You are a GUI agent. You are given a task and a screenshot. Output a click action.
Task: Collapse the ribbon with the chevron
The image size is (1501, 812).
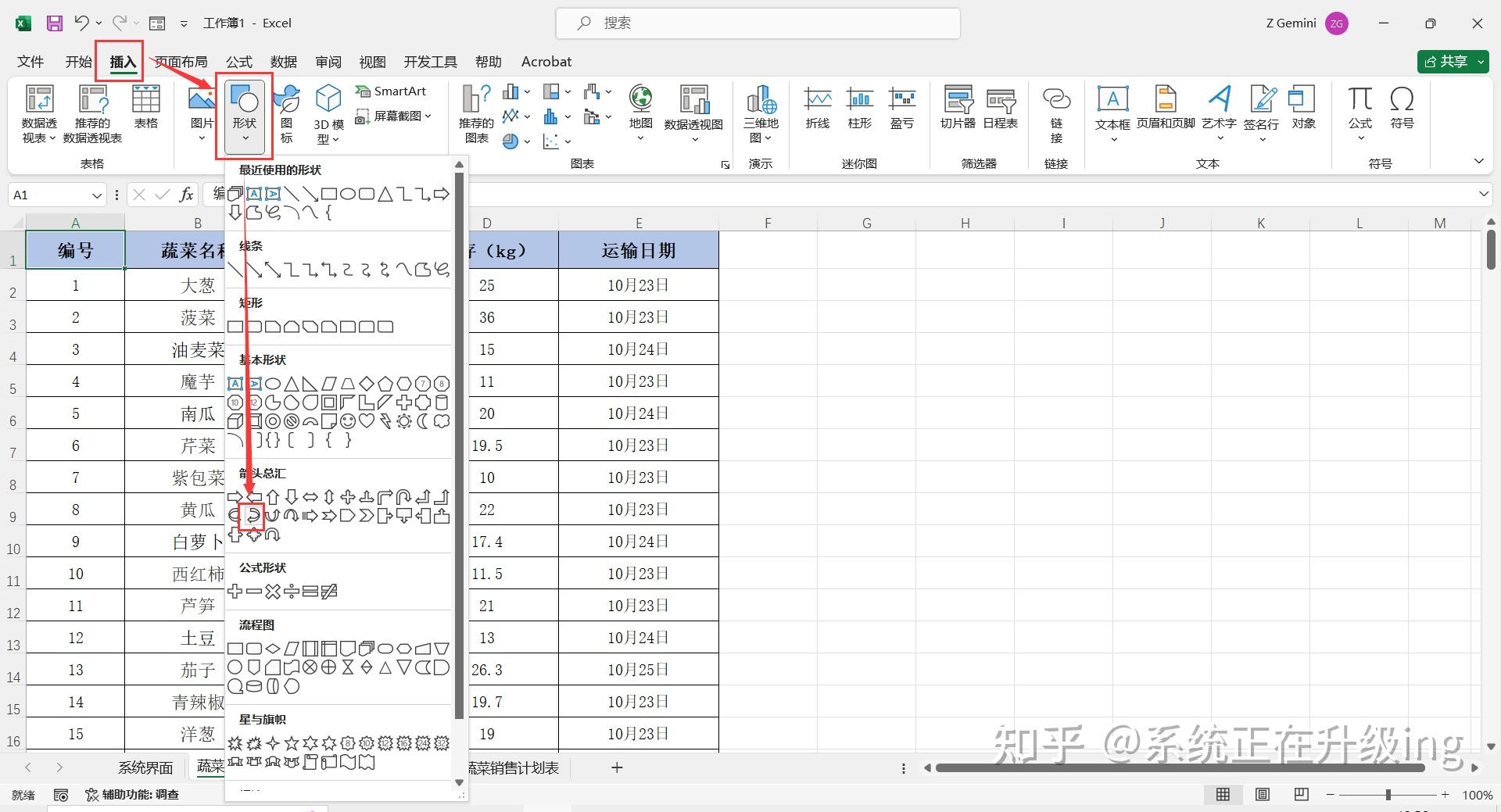click(1478, 161)
